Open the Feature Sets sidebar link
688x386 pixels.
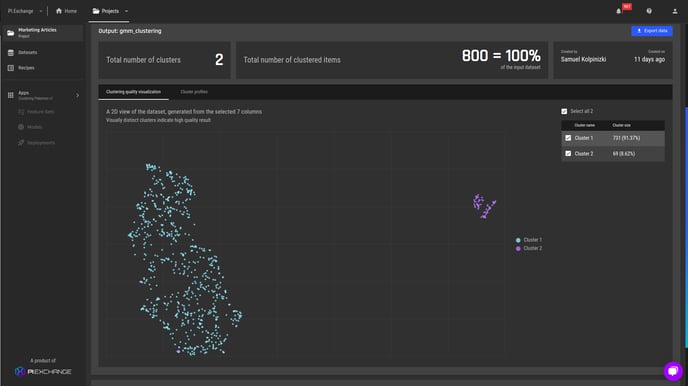click(40, 112)
